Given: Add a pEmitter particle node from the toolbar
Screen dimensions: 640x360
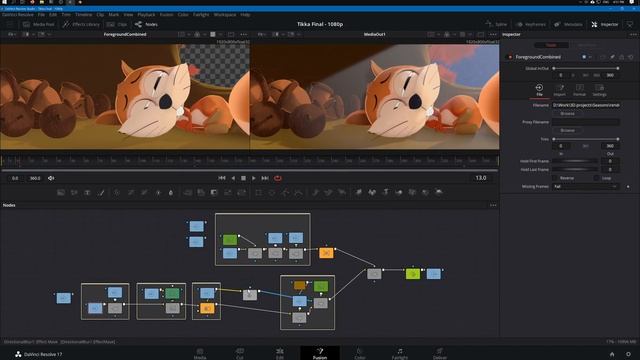Looking at the screenshot, I should [x=316, y=192].
